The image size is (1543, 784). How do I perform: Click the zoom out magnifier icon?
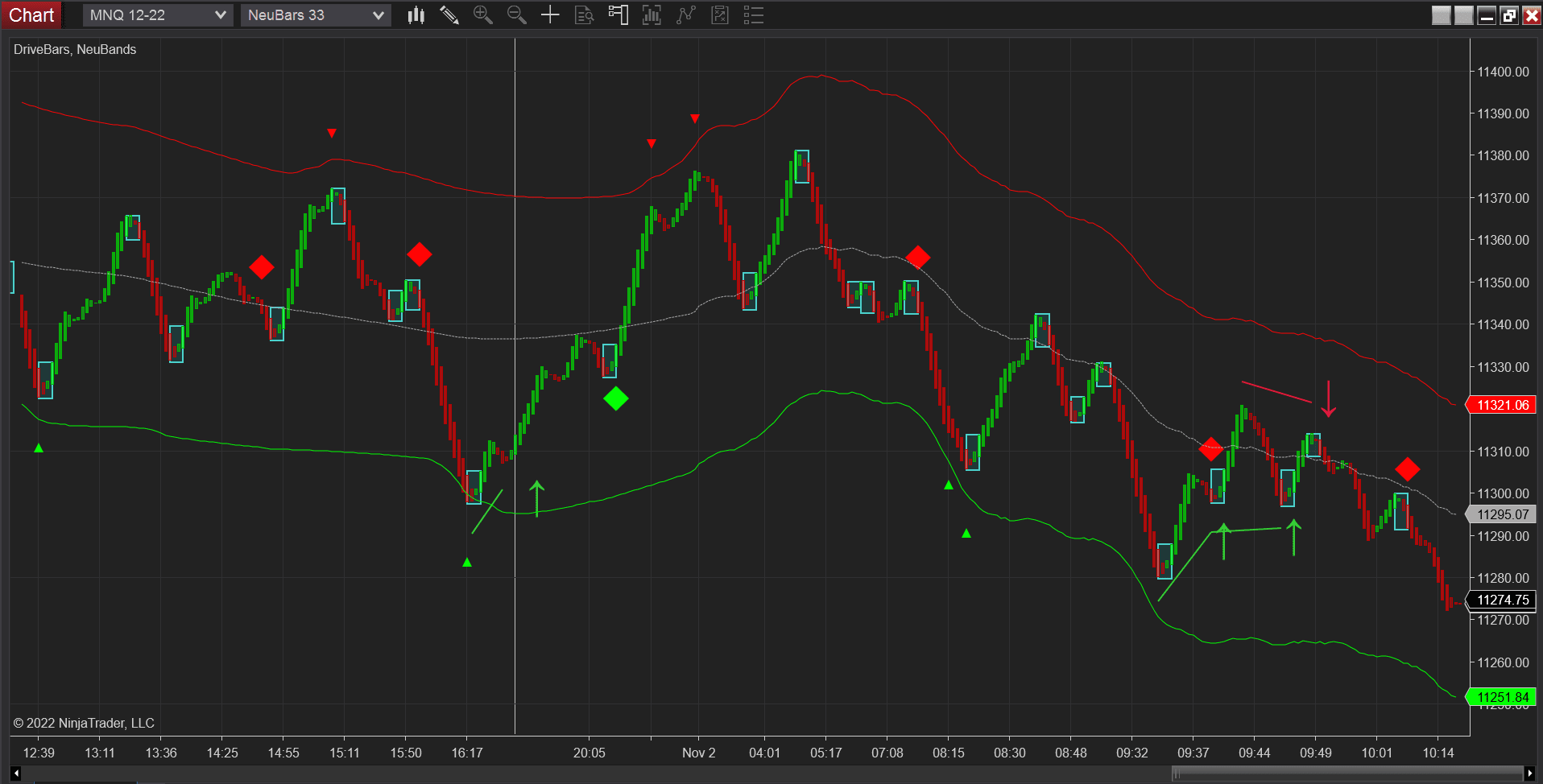[516, 14]
